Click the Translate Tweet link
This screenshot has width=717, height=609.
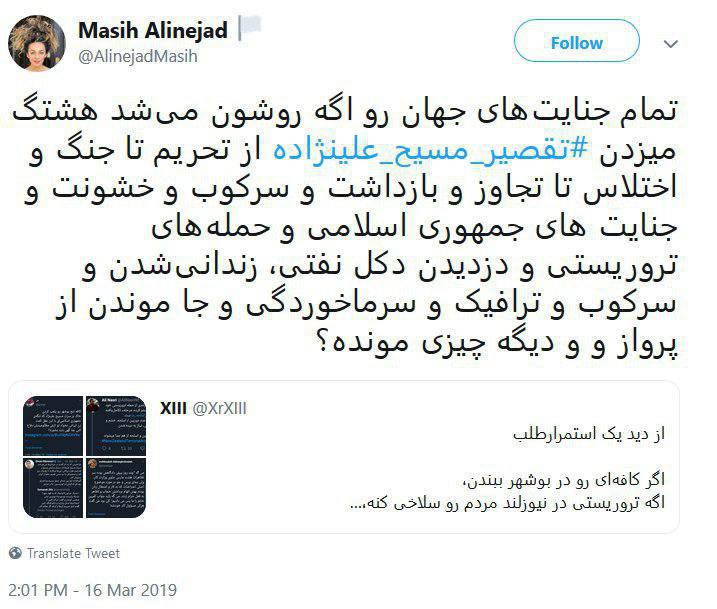tap(73, 553)
